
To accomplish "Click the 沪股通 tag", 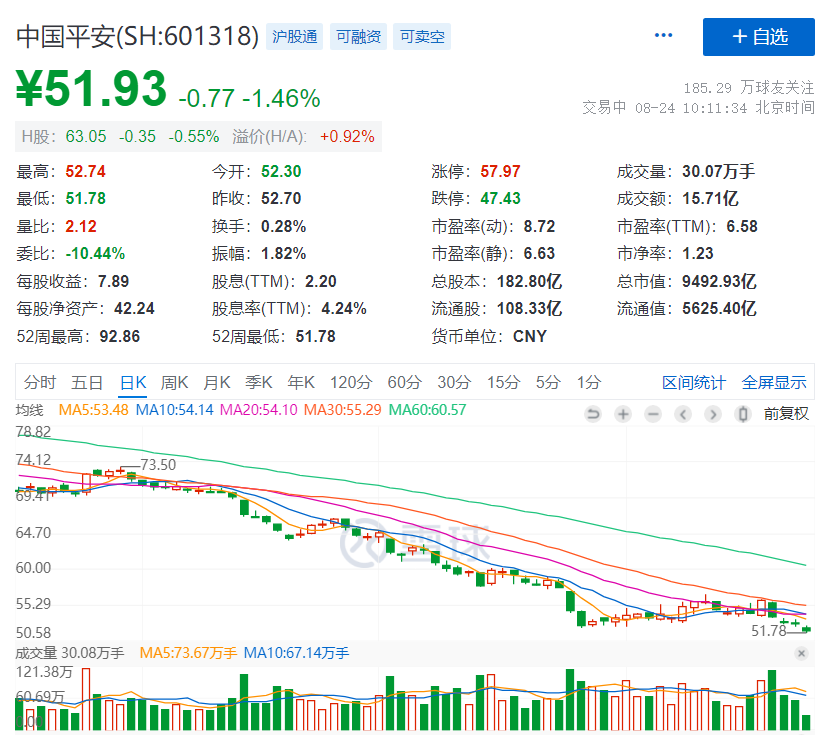I will coord(294,37).
